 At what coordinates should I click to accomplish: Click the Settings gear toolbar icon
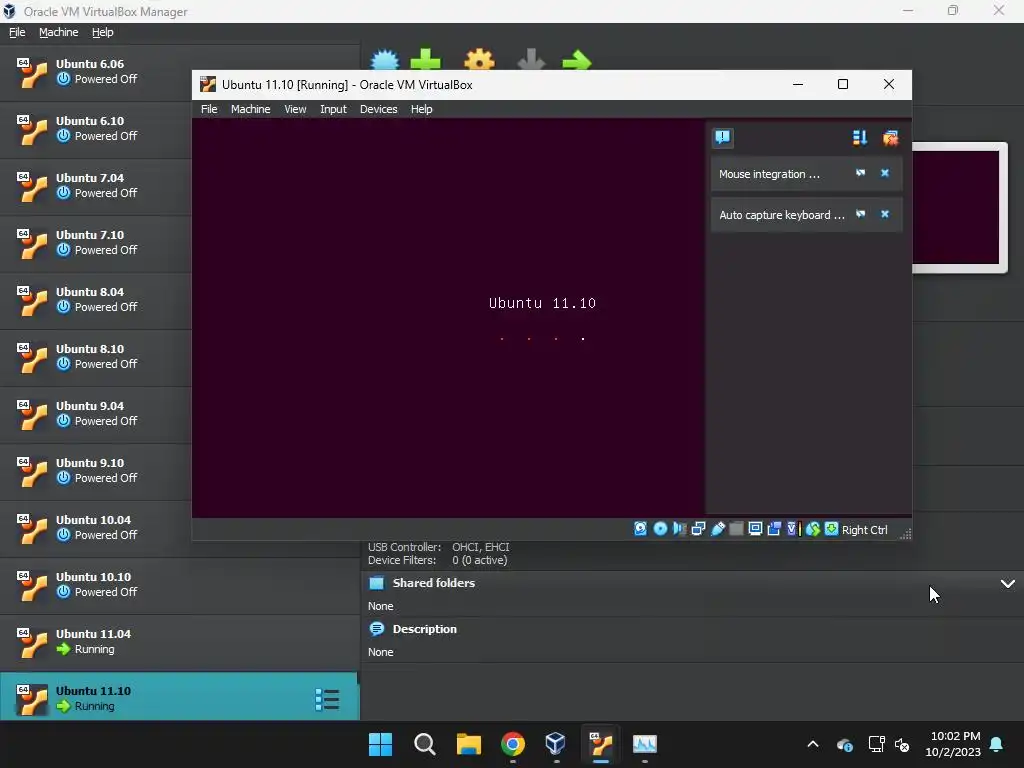[x=479, y=59]
